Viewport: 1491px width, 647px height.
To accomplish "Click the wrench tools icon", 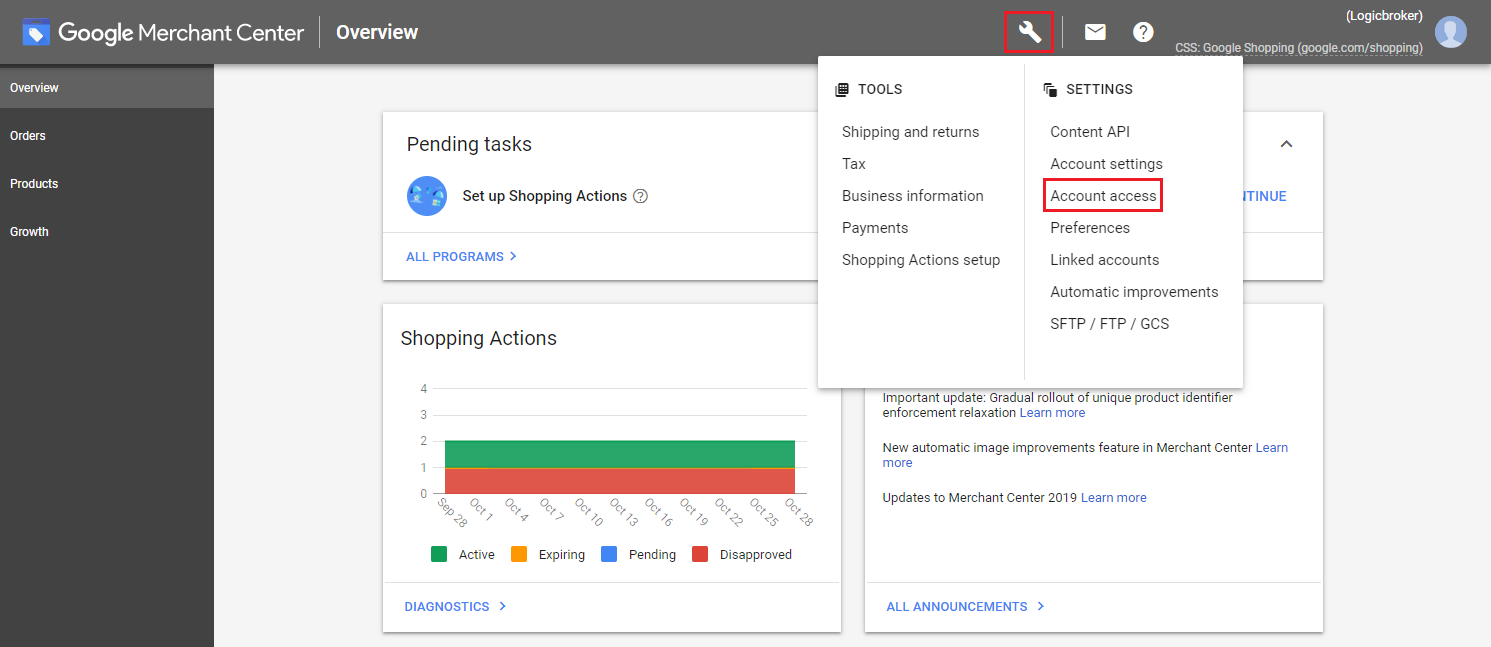I will [x=1029, y=32].
